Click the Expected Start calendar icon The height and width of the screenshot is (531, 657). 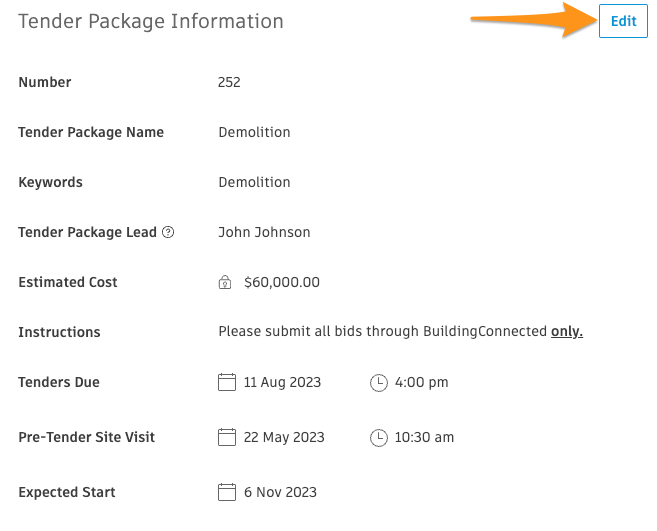pos(227,492)
